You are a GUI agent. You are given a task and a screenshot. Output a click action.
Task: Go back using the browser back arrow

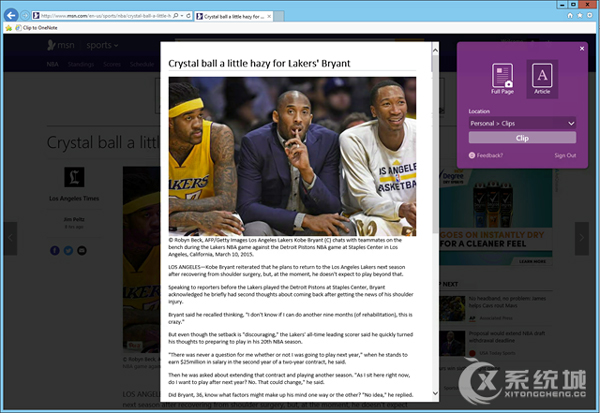click(x=11, y=15)
